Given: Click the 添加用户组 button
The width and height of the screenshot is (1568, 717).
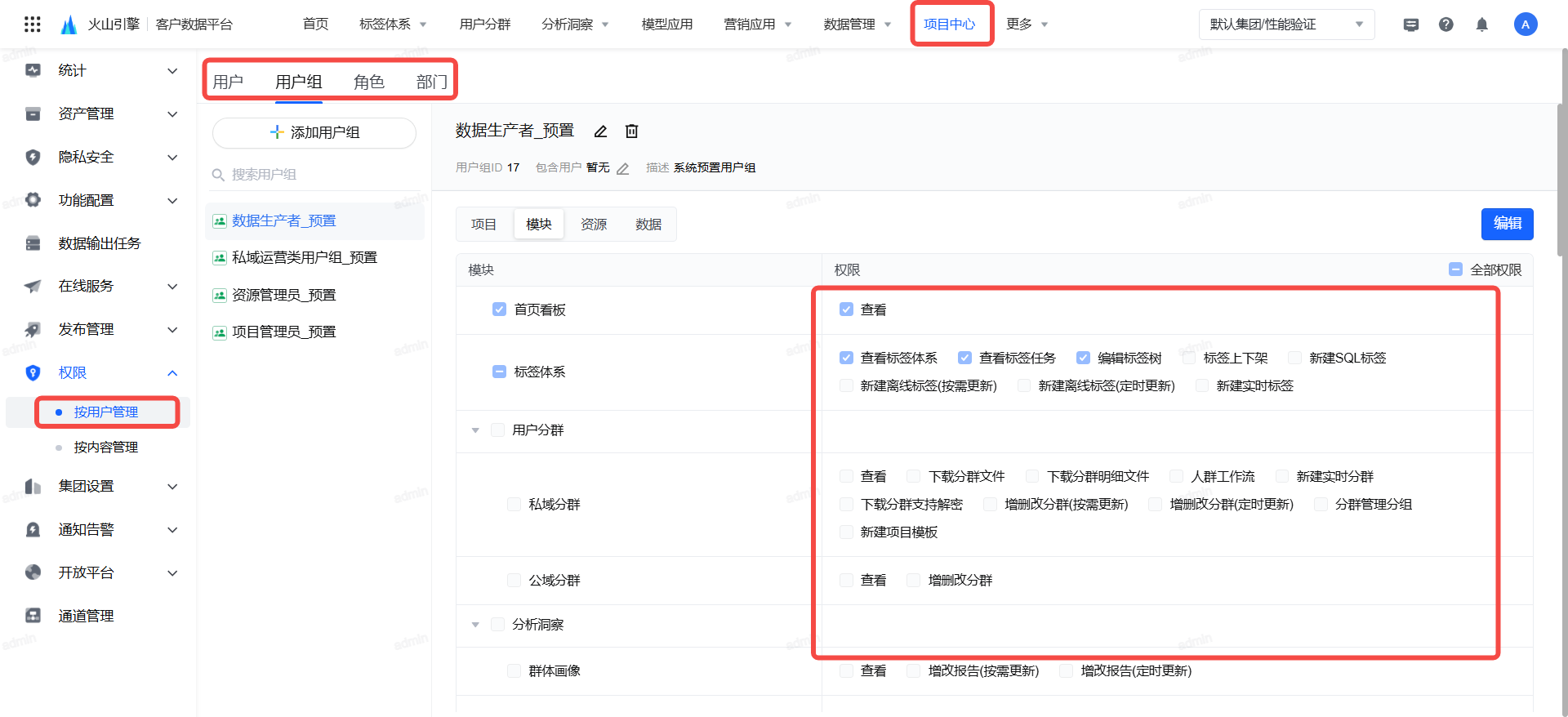Looking at the screenshot, I should [x=314, y=132].
